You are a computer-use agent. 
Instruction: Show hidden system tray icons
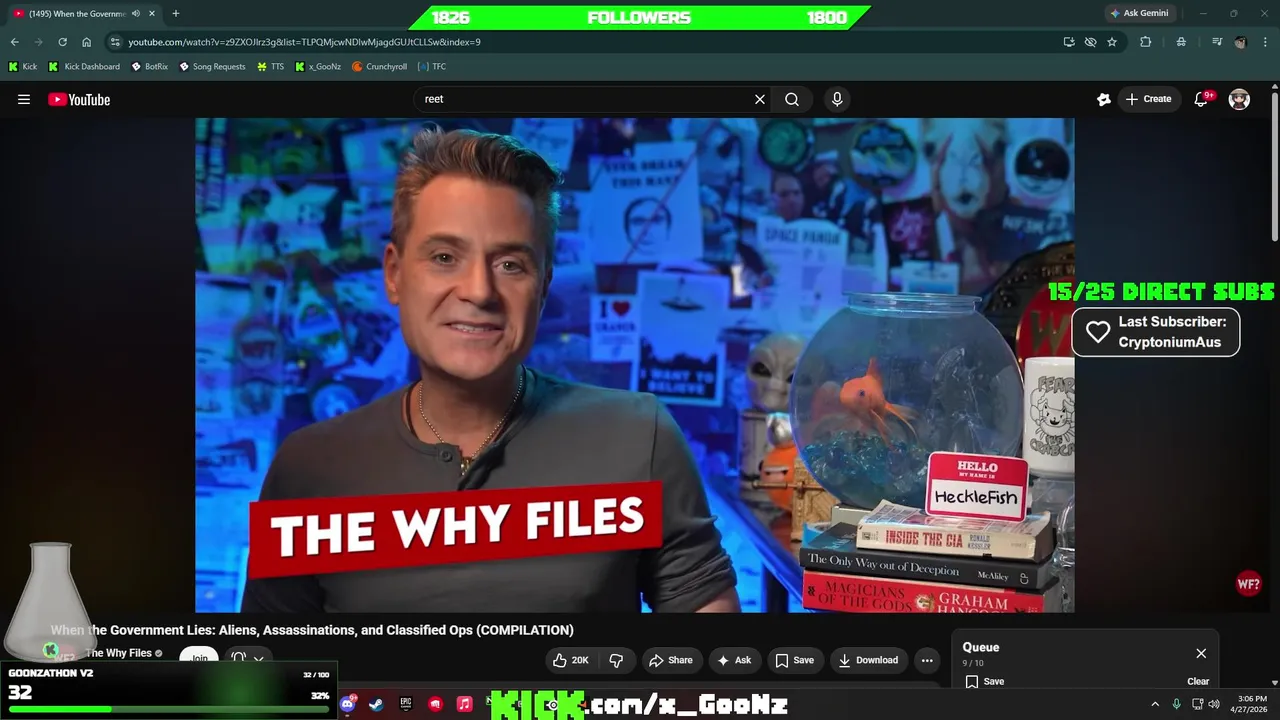click(1155, 704)
